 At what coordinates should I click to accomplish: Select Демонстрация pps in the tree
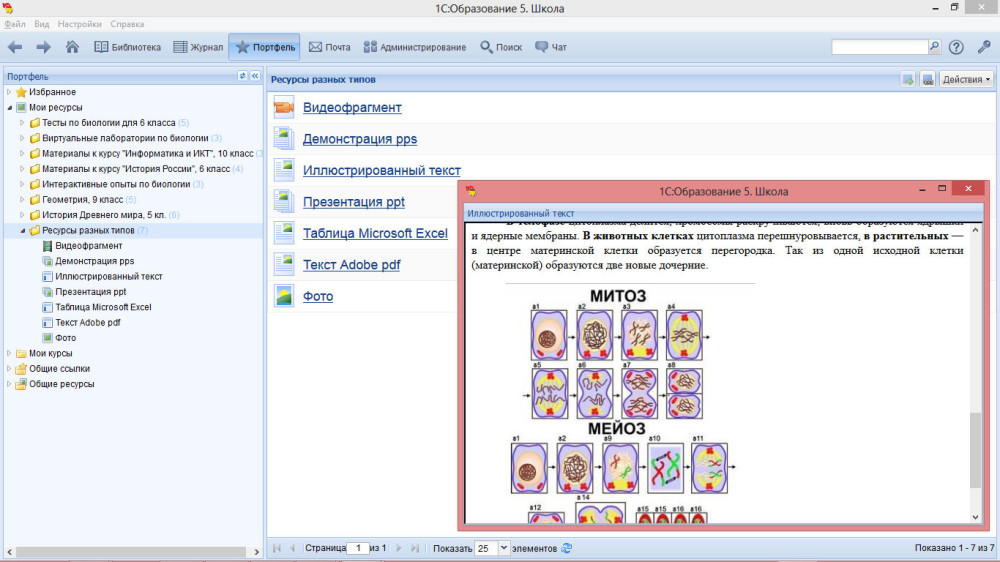click(94, 261)
